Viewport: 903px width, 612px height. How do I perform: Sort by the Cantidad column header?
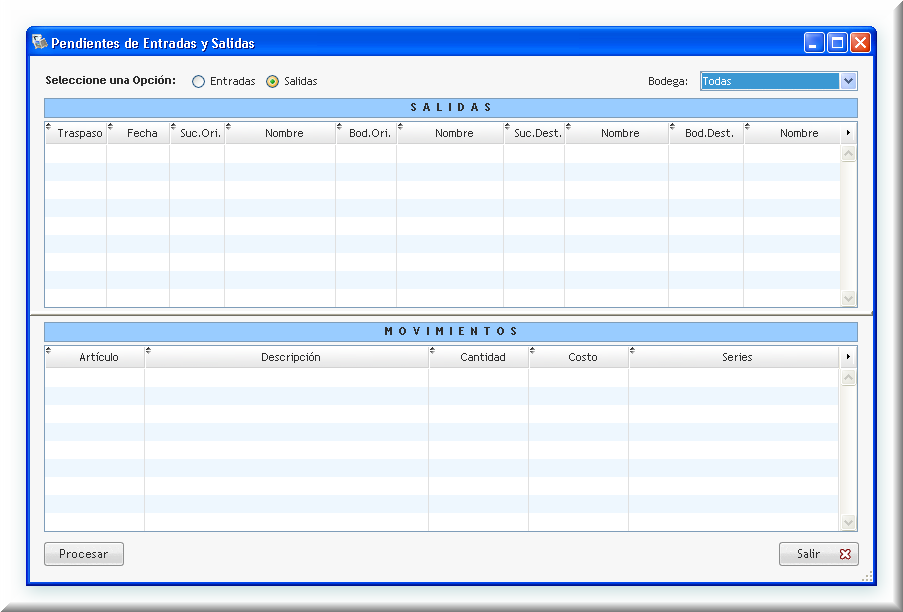tap(479, 357)
